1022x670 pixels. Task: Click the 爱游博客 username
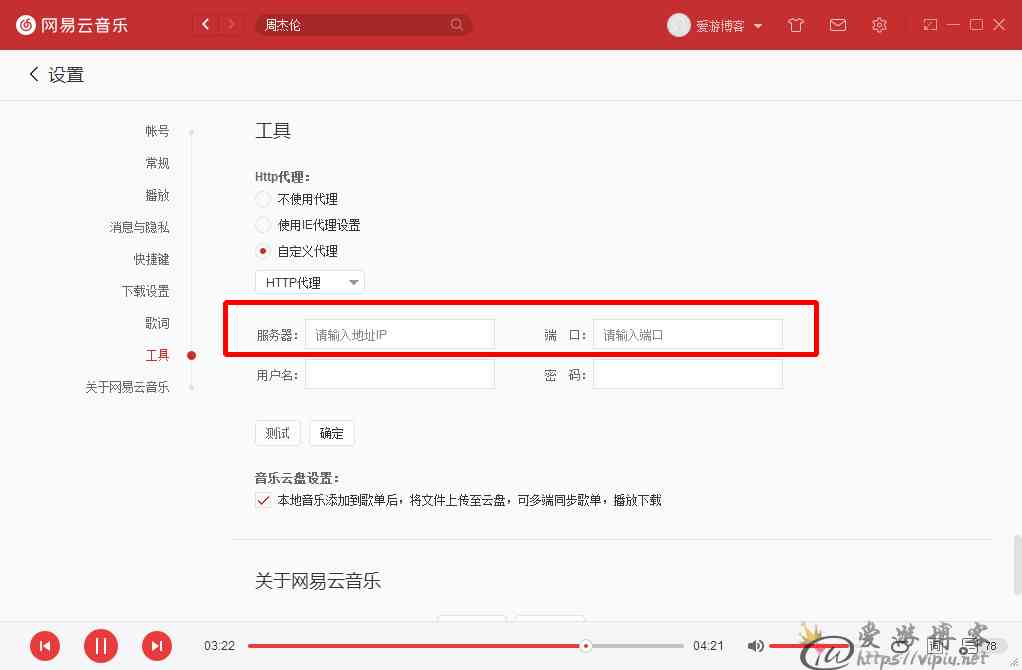click(x=720, y=26)
